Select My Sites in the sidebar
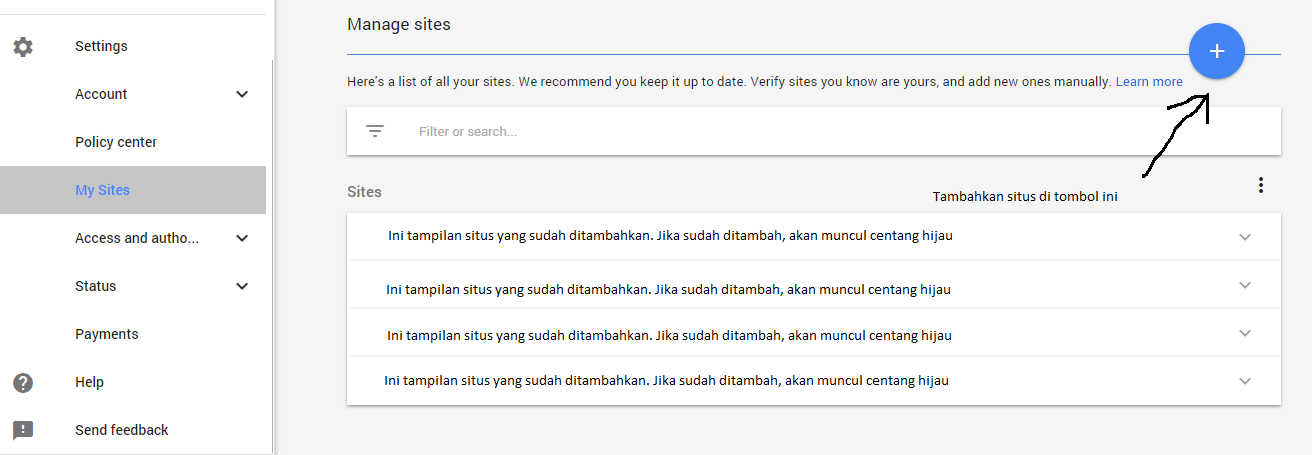Viewport: 1312px width, 455px height. (102, 190)
